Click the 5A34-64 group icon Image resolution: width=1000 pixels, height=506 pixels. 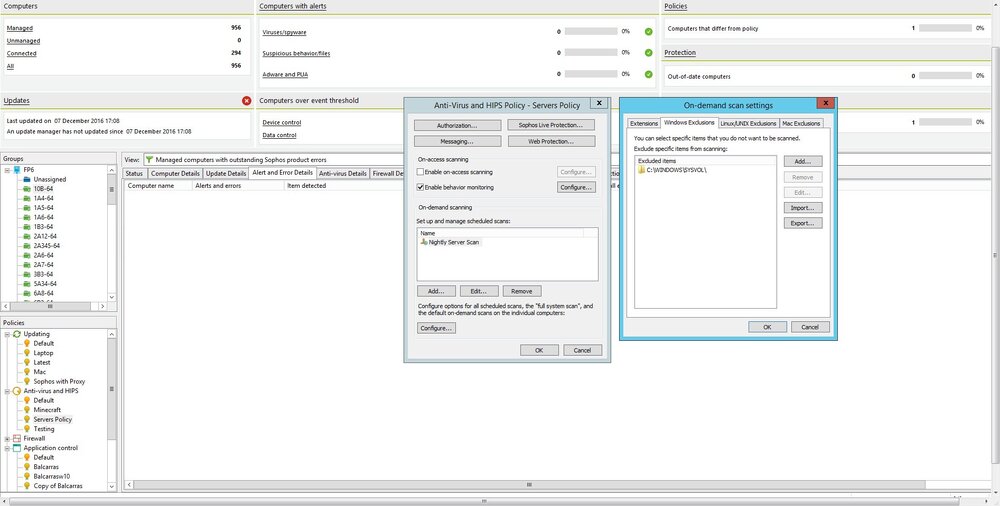(x=27, y=283)
